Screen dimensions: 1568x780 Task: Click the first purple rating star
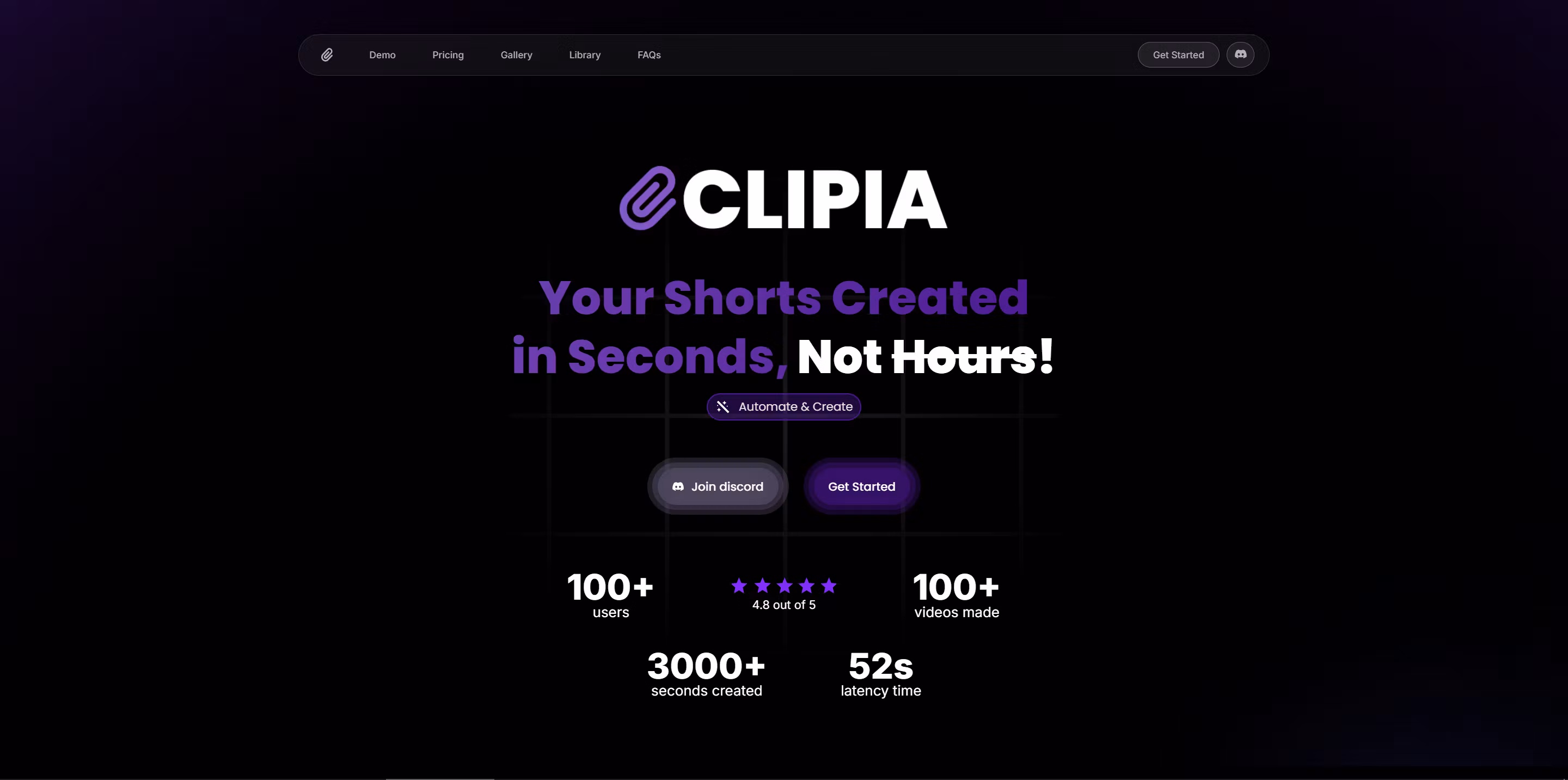click(739, 586)
